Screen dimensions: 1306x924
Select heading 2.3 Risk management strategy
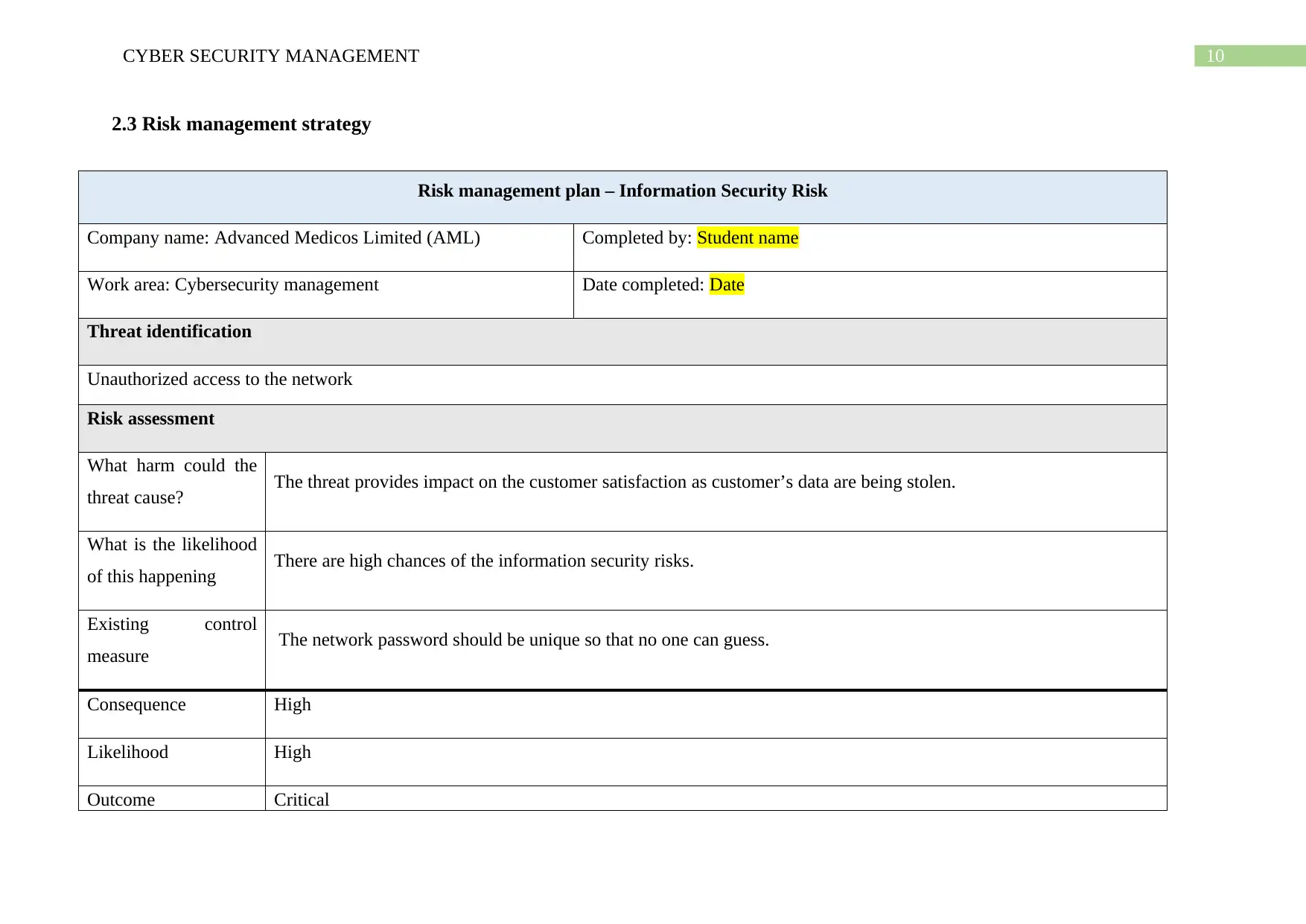(x=241, y=124)
